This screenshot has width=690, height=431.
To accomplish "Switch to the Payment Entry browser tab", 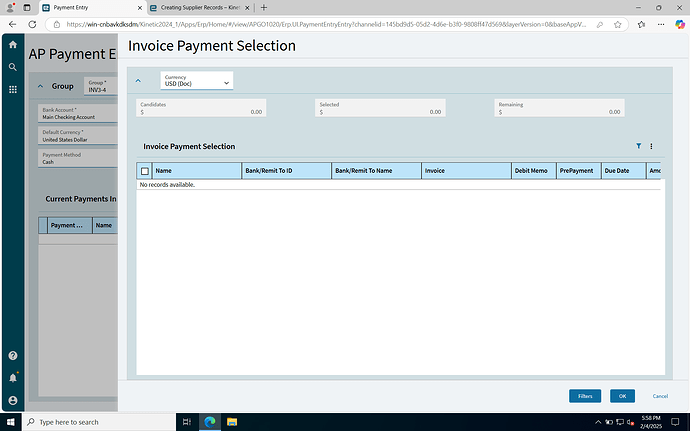I will [x=92, y=7].
